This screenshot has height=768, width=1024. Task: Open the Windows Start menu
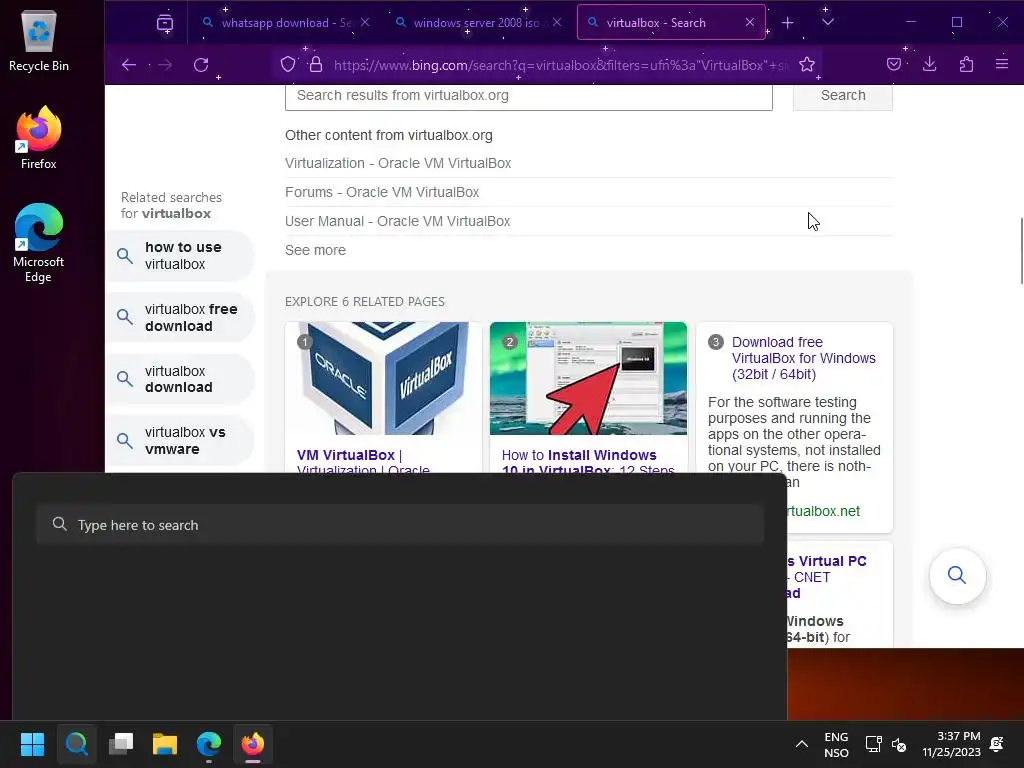32,744
